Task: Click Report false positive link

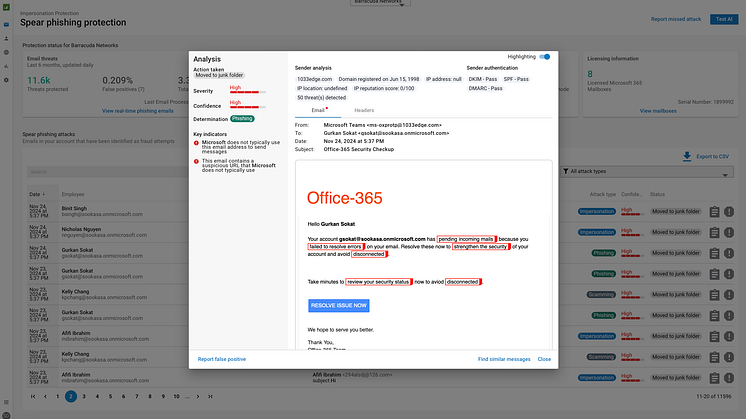Action: (x=222, y=360)
